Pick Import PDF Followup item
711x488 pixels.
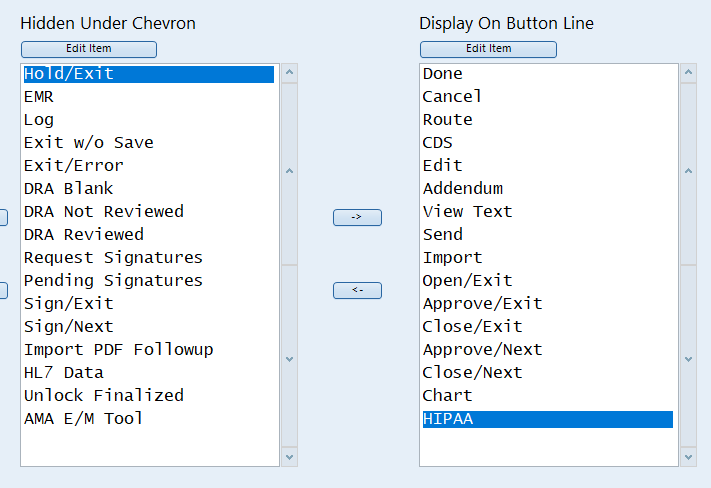(x=118, y=350)
